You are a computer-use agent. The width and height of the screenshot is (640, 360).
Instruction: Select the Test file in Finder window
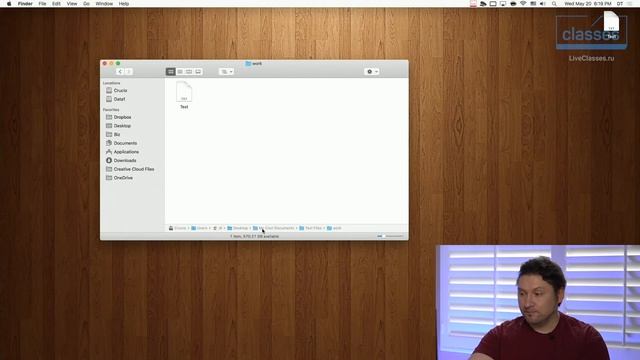(184, 95)
